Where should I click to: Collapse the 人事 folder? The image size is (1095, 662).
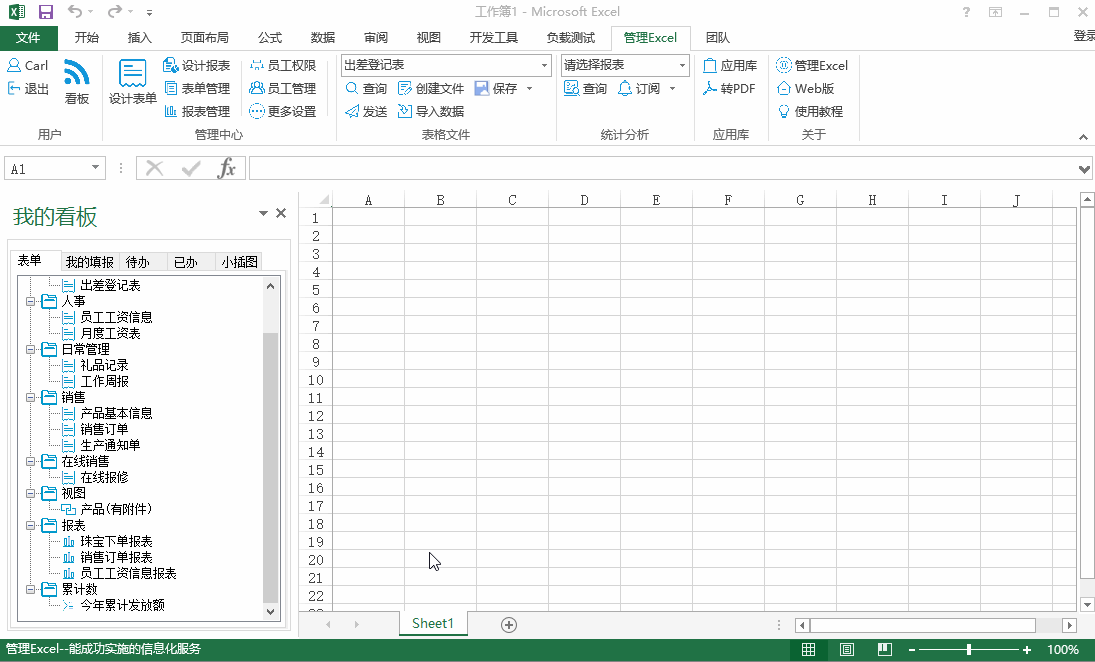click(31, 302)
